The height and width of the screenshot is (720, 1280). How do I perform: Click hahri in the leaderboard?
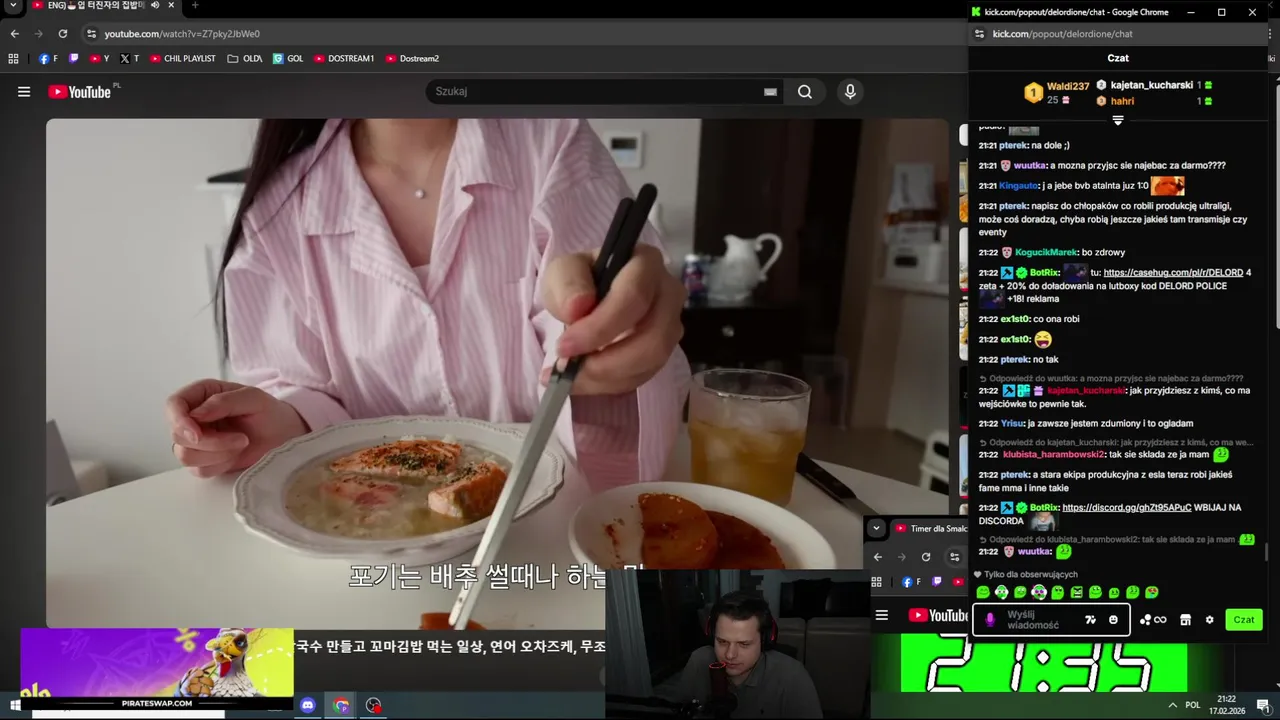point(1122,101)
